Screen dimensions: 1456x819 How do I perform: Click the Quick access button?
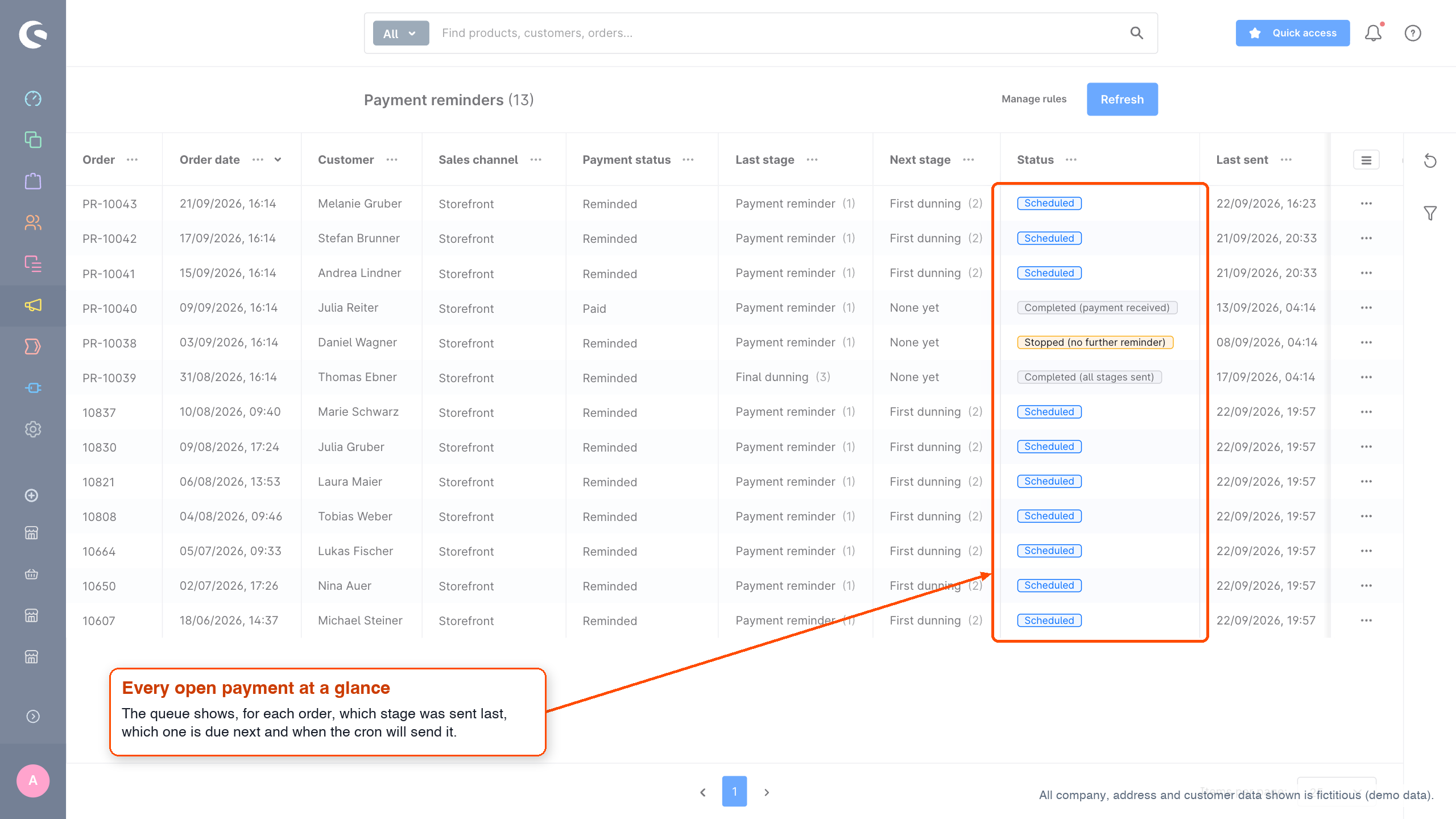pos(1293,33)
